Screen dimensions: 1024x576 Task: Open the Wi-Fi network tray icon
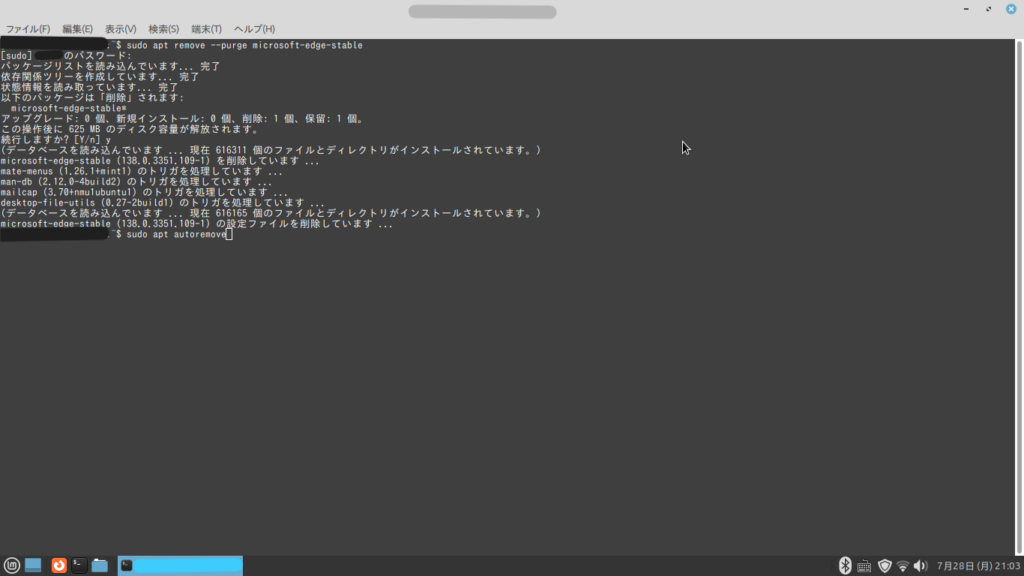[903, 566]
